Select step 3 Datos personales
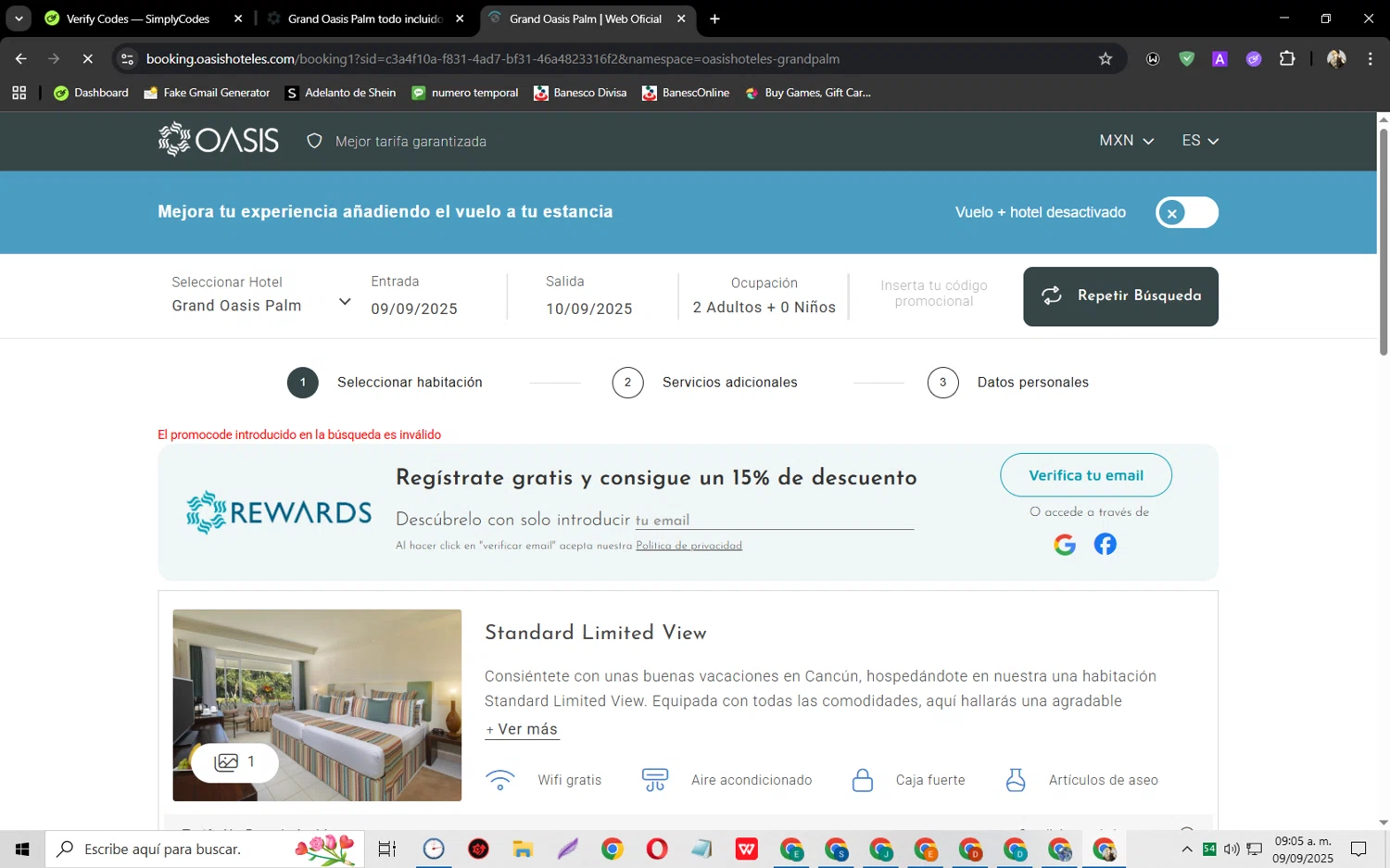 click(x=1008, y=383)
